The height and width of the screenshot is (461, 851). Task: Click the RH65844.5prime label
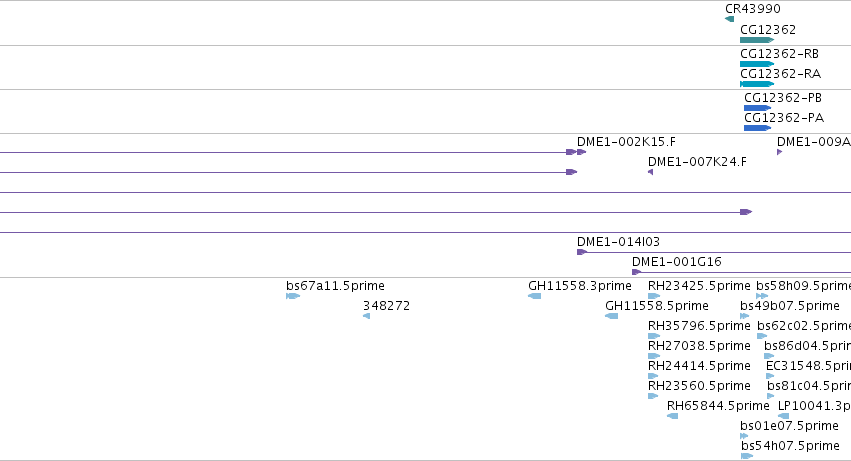click(x=718, y=406)
